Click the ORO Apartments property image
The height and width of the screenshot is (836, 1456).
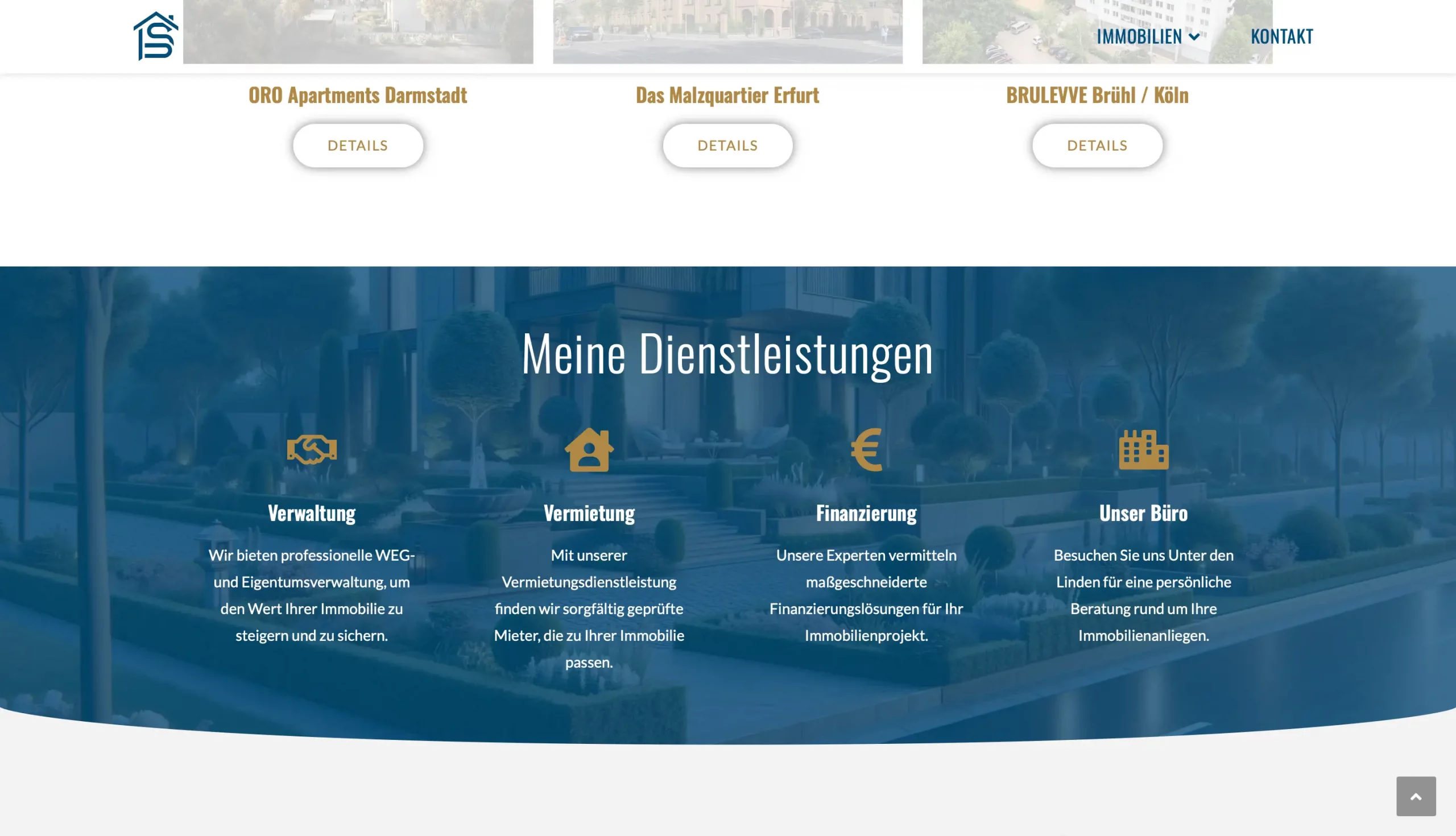358,32
